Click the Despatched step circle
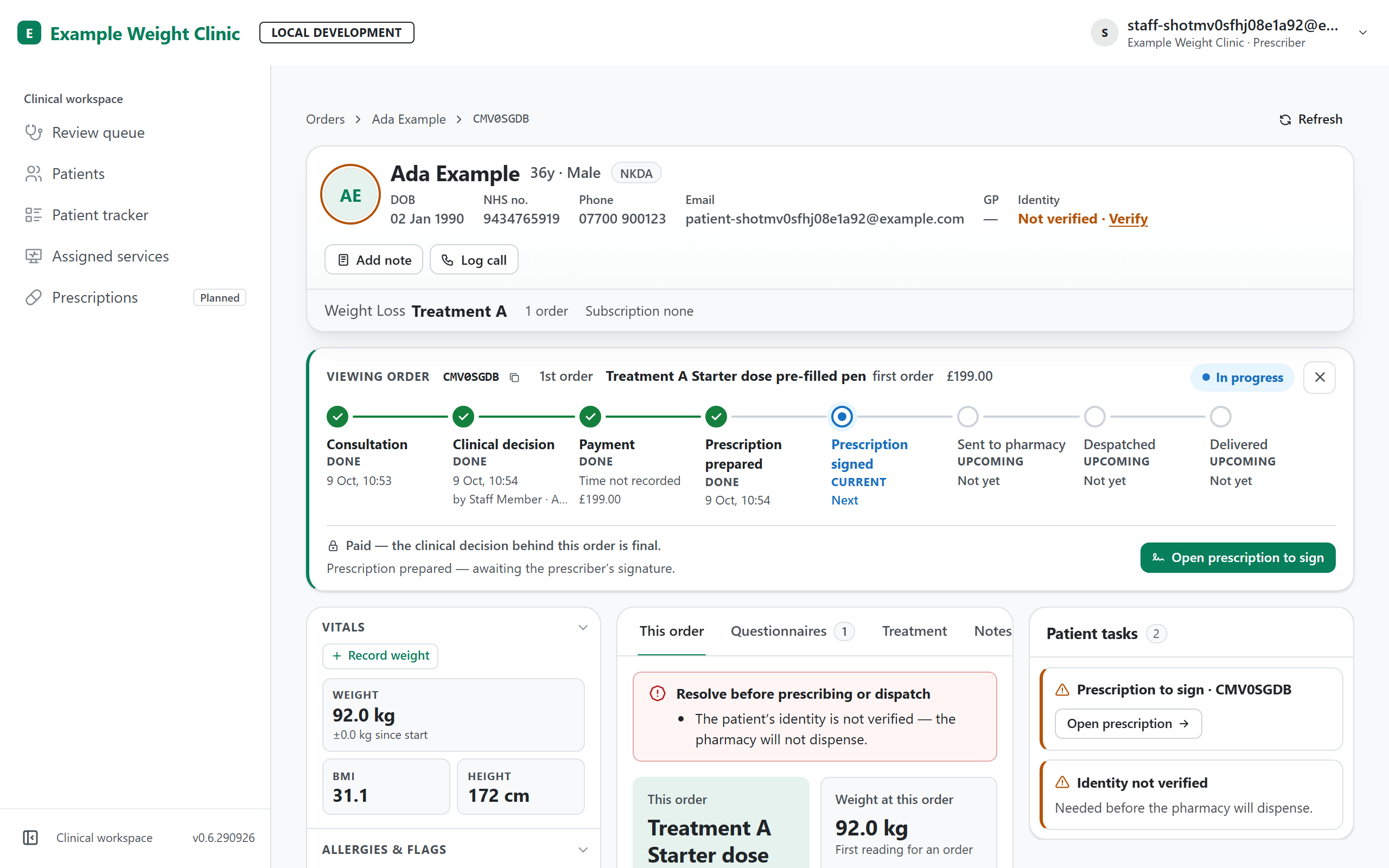This screenshot has height=868, width=1389. click(x=1094, y=417)
